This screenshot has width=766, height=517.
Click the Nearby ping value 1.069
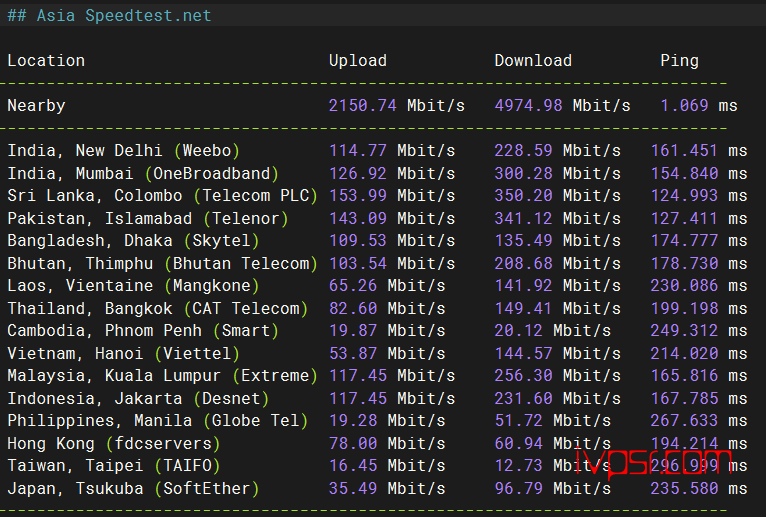(x=684, y=106)
